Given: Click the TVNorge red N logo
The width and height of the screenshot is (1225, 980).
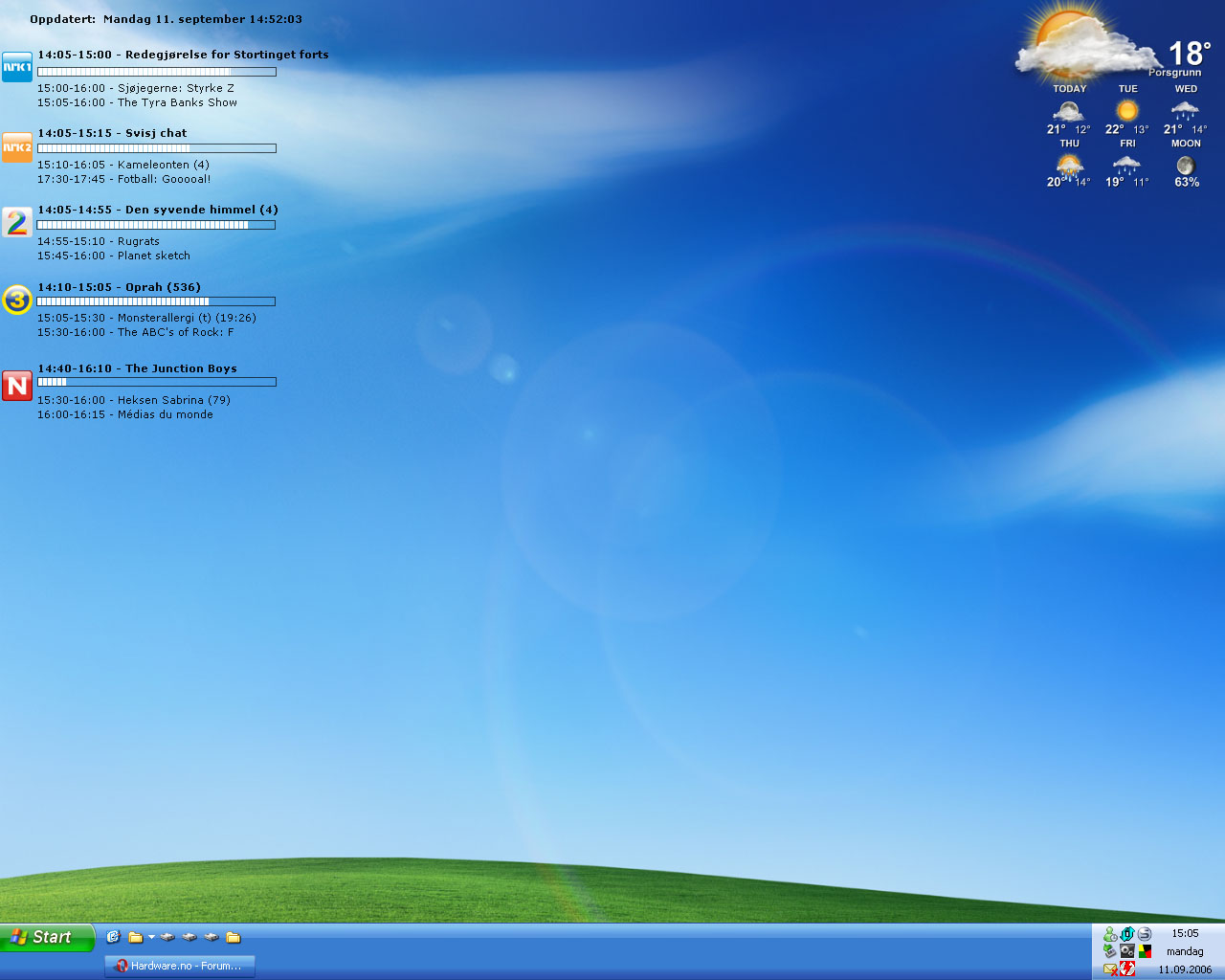Looking at the screenshot, I should click(17, 386).
